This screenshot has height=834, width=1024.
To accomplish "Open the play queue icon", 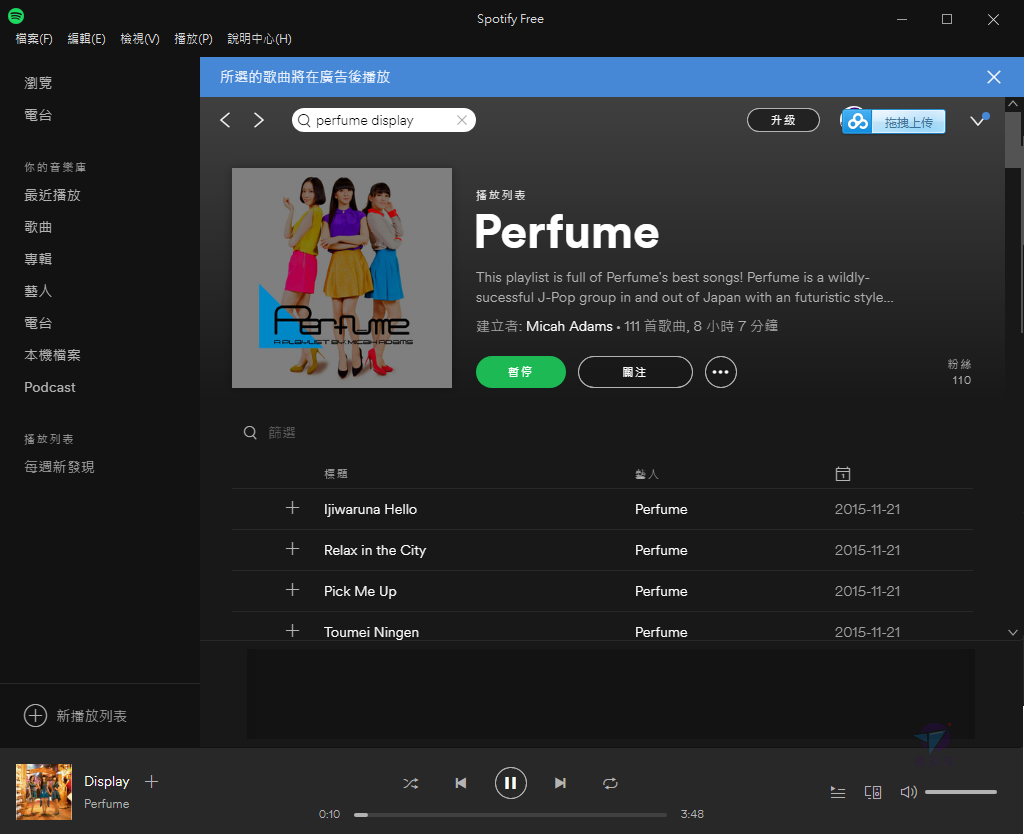I will 837,792.
